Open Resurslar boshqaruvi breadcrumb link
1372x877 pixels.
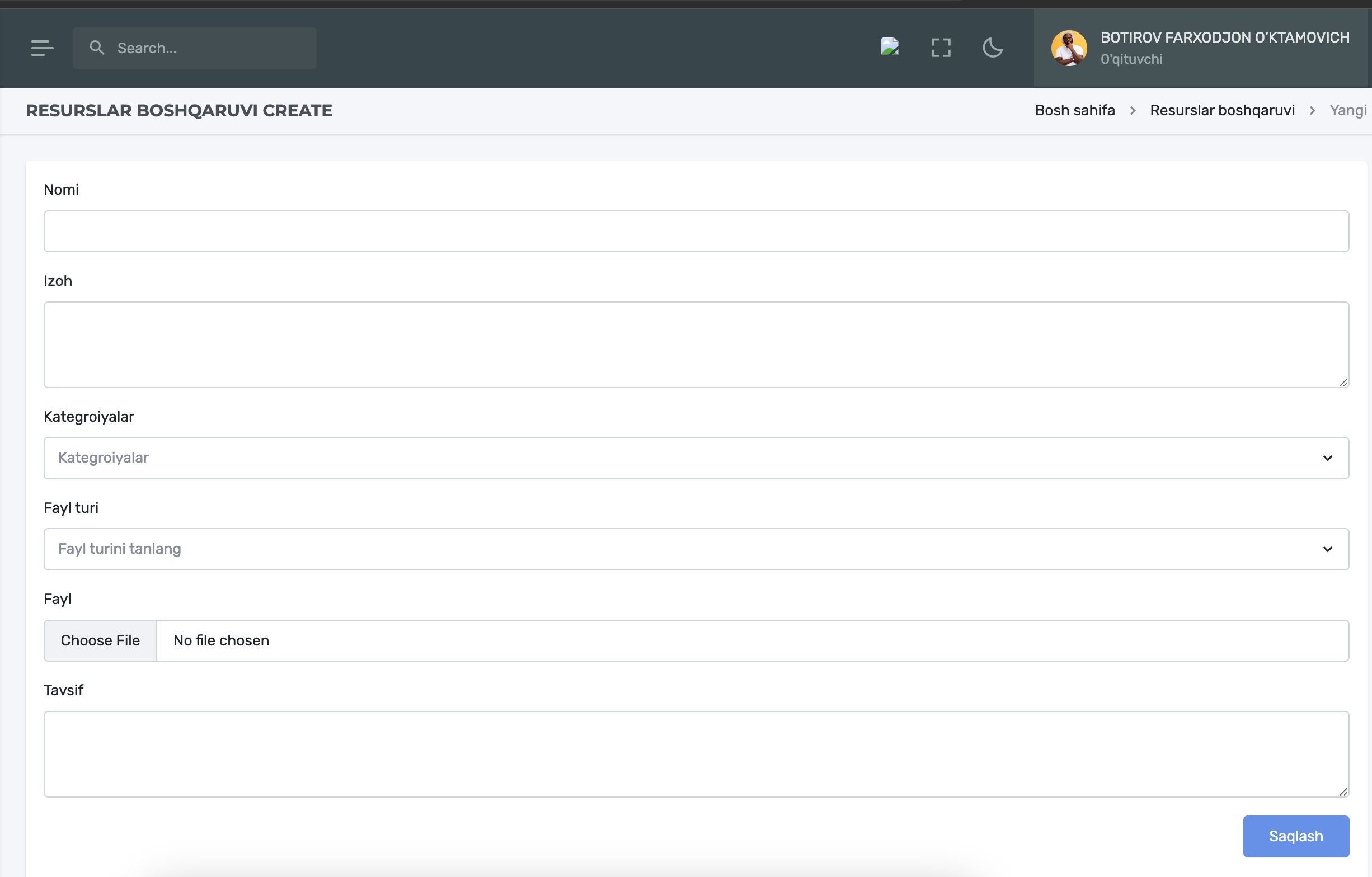1222,111
